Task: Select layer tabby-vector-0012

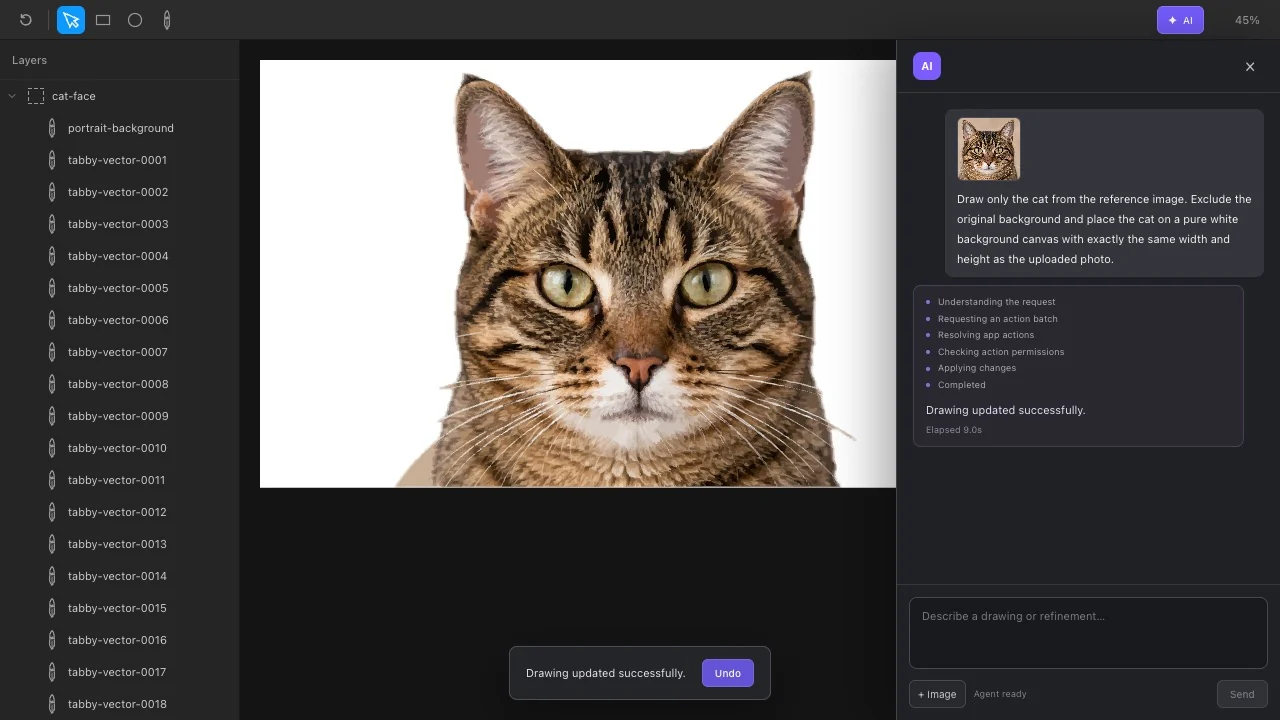Action: [120, 512]
